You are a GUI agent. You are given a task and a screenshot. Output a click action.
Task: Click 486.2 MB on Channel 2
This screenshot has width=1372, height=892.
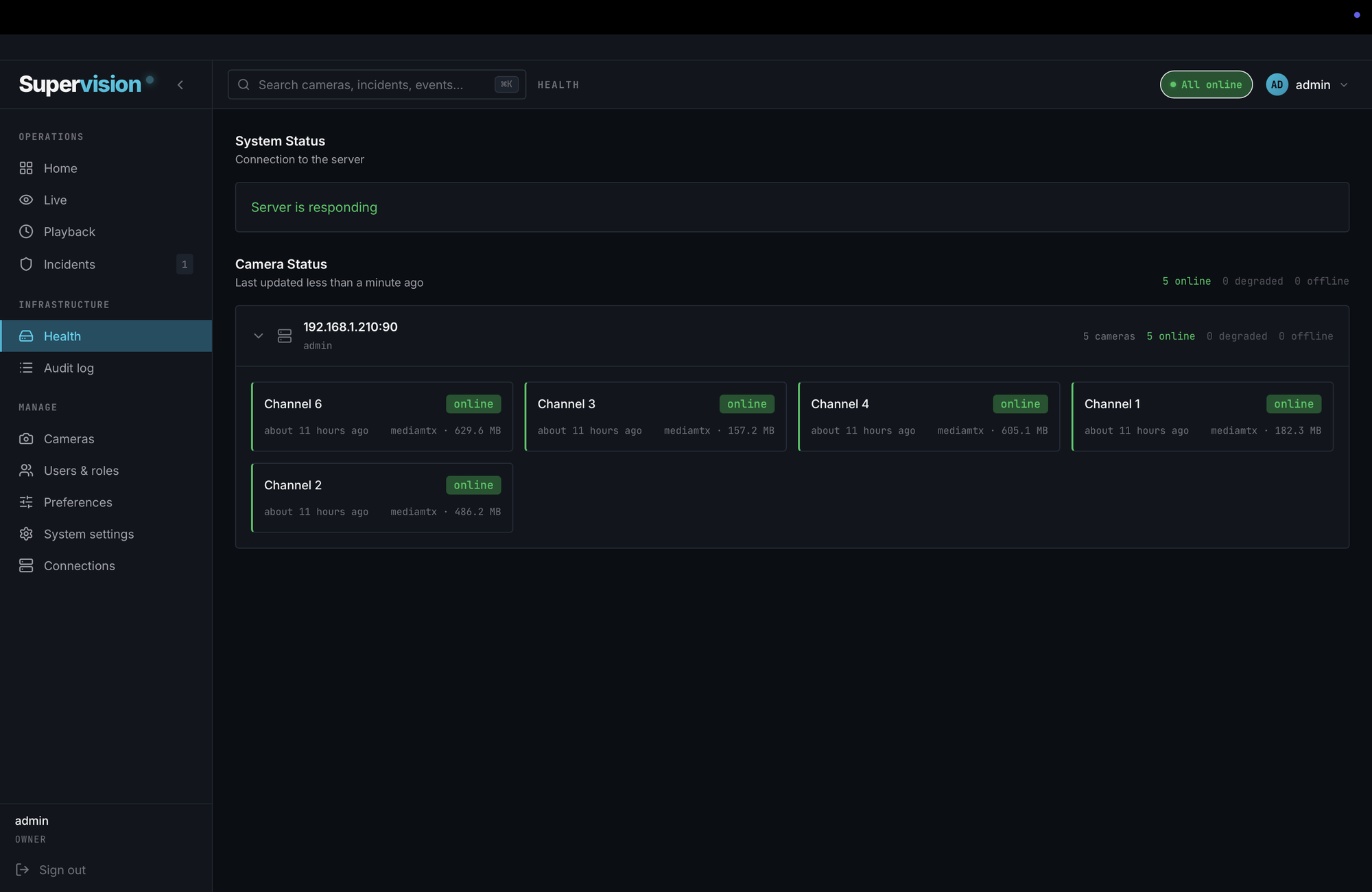click(x=477, y=512)
